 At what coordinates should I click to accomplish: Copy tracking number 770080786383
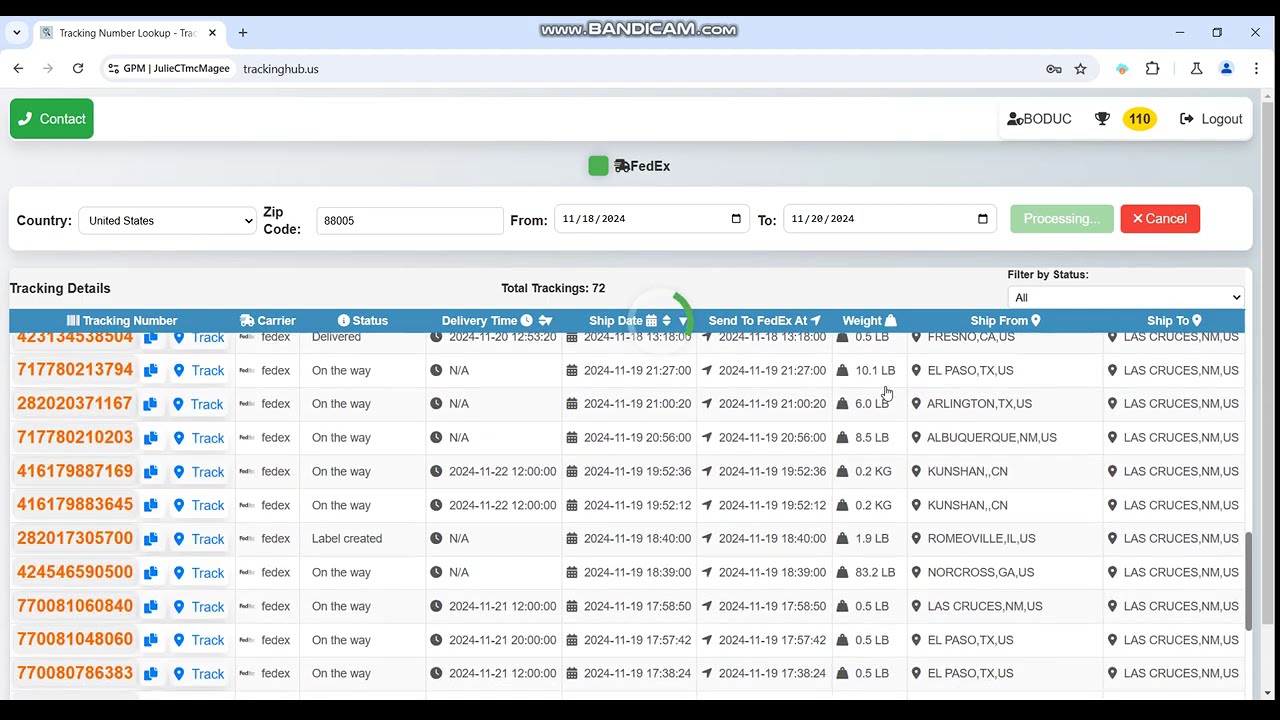[151, 673]
